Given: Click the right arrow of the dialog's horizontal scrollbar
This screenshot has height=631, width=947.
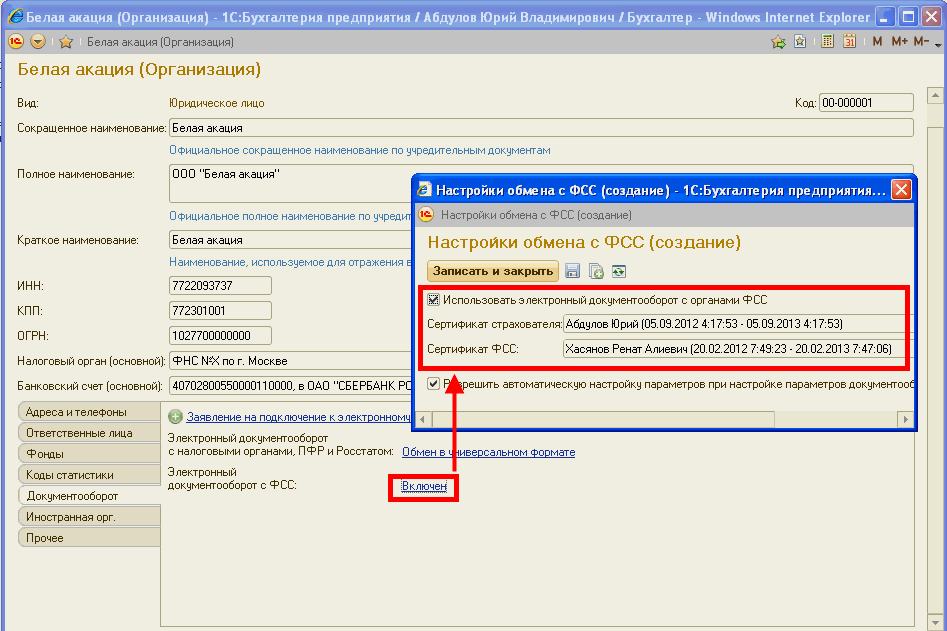Looking at the screenshot, I should point(905,419).
